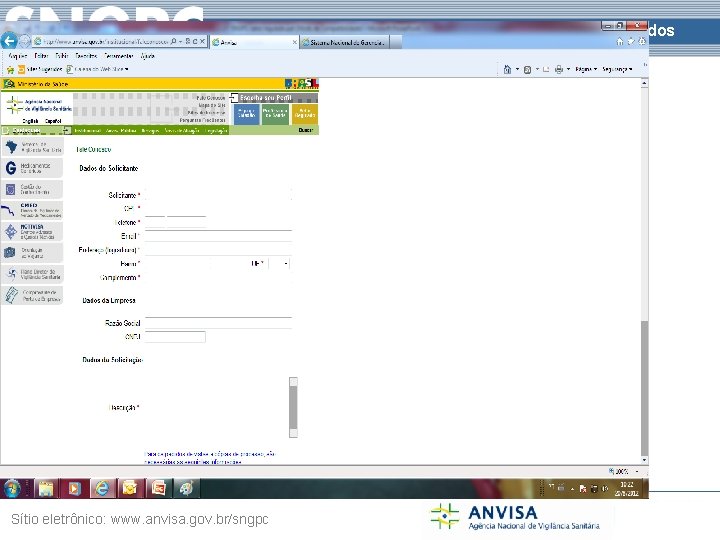
Task: Switch to the Sistema Nacional de Gerenciamento tab
Action: click(x=345, y=42)
